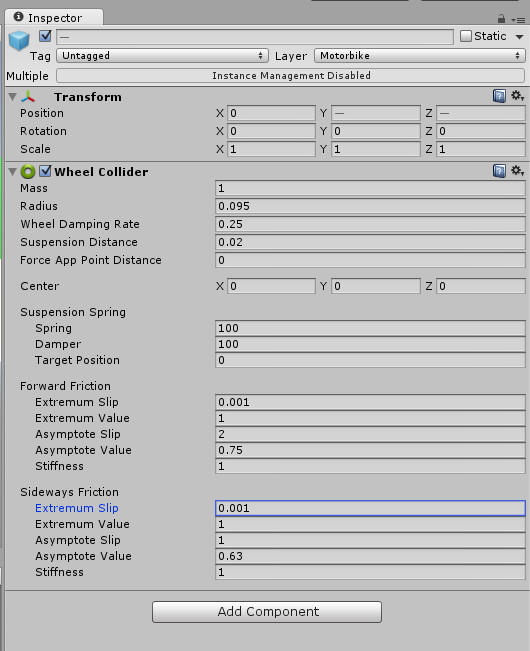Open the Static flags dropdown arrow
This screenshot has width=530, height=651.
pos(519,37)
